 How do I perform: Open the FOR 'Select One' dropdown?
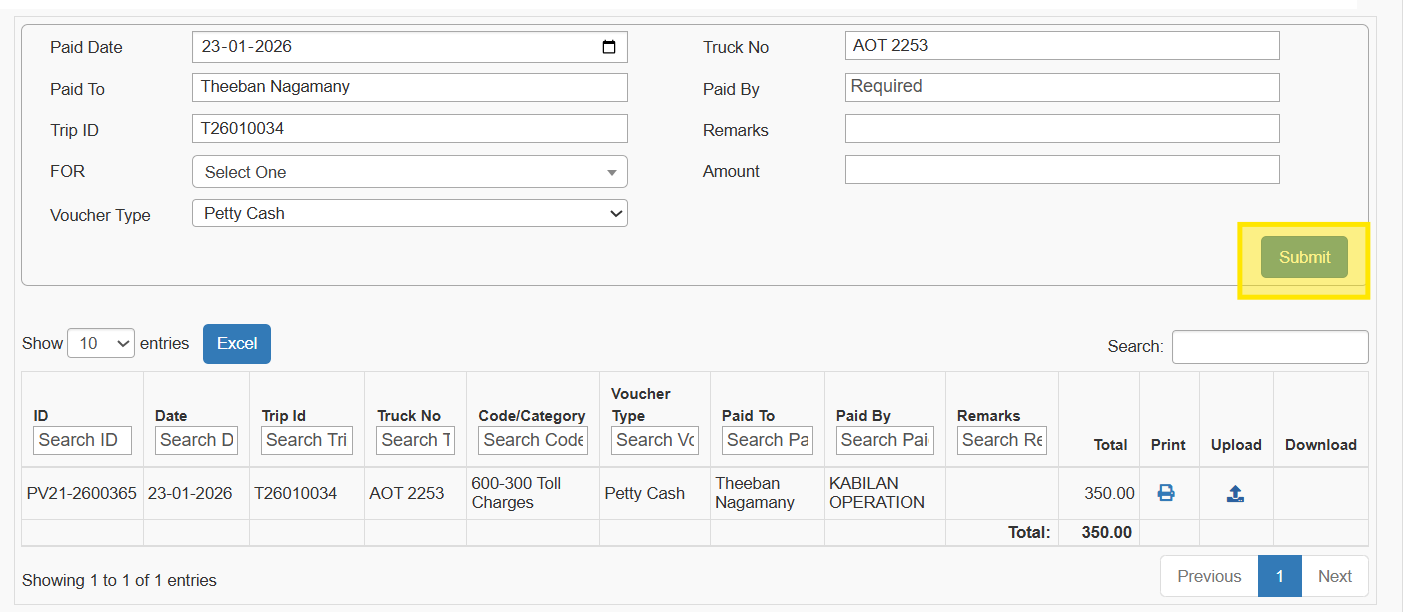[x=410, y=172]
